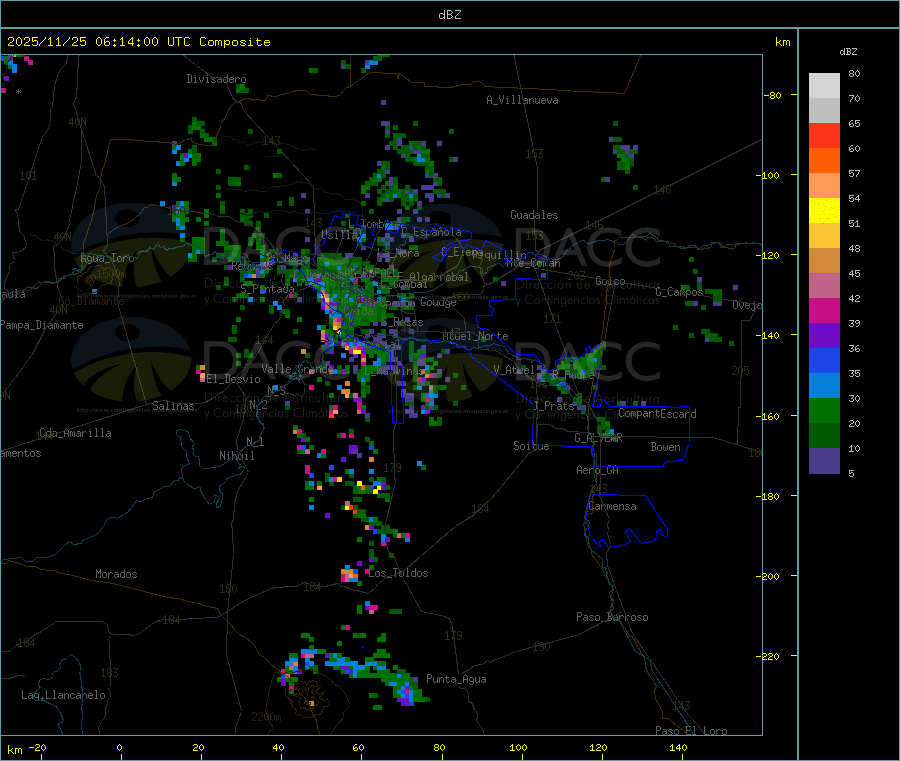Viewport: 900px width, 761px height.
Task: Click the orange echo cell west of Los_Toldos
Action: coord(350,574)
